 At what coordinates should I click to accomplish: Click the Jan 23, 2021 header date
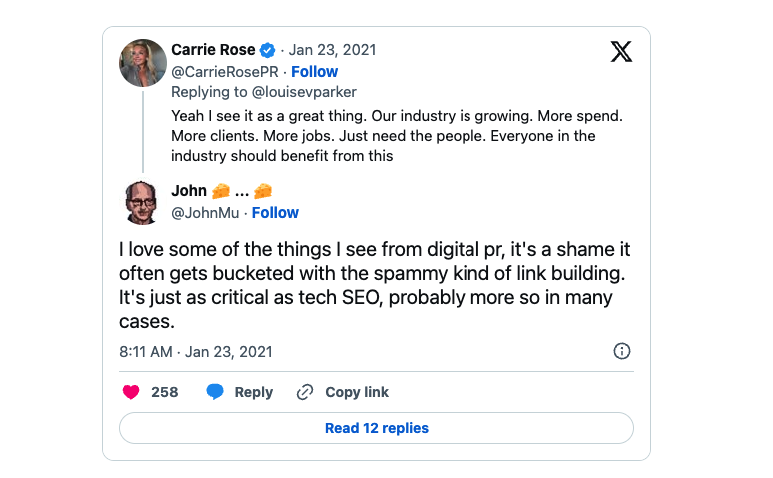click(x=333, y=50)
